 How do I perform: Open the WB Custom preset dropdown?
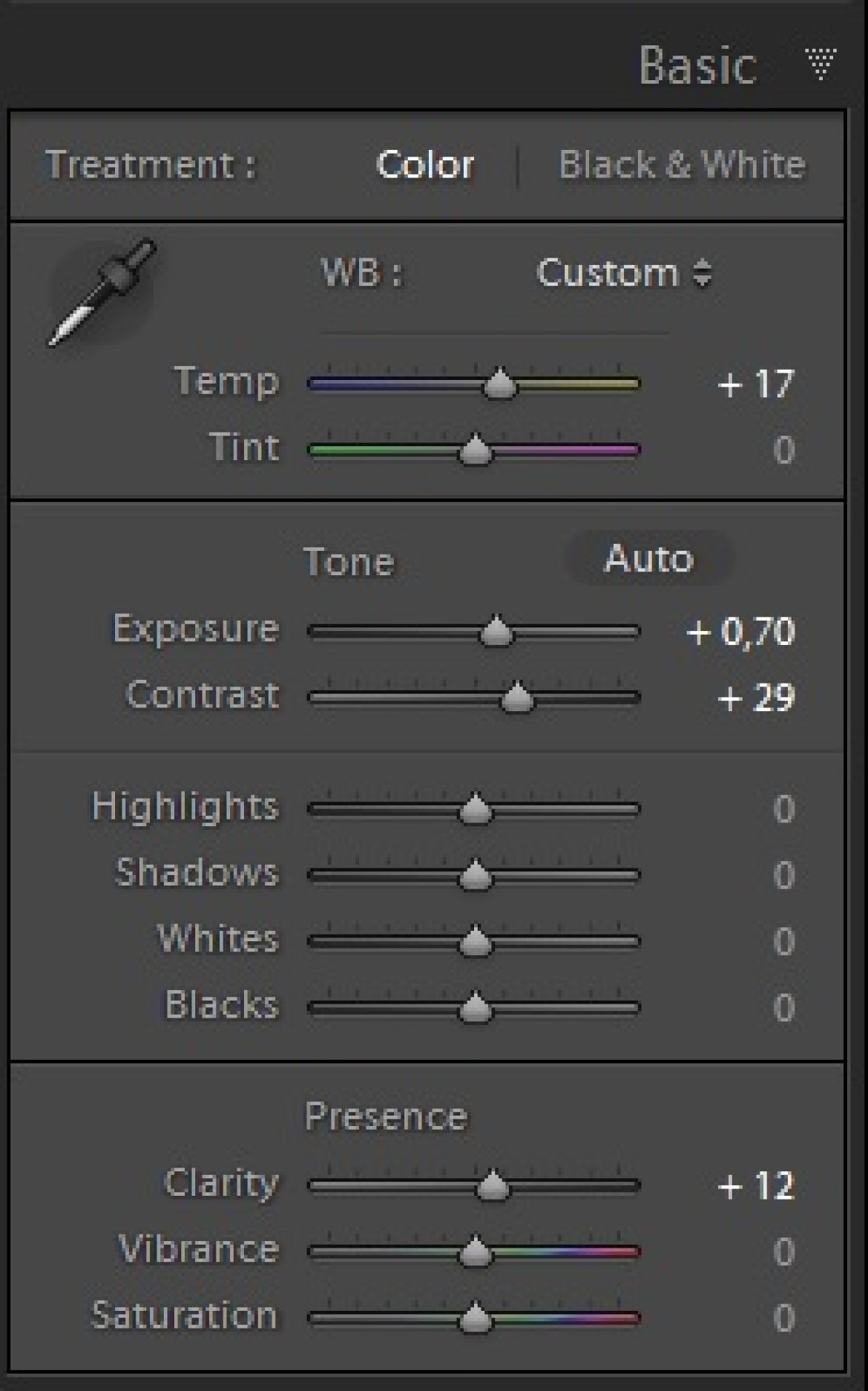[x=624, y=272]
